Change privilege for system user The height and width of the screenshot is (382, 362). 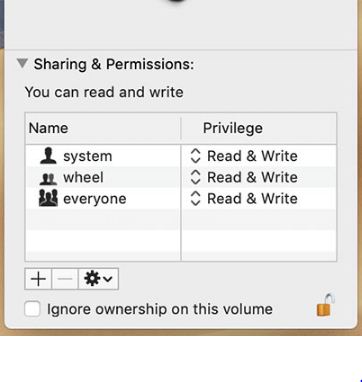244,156
